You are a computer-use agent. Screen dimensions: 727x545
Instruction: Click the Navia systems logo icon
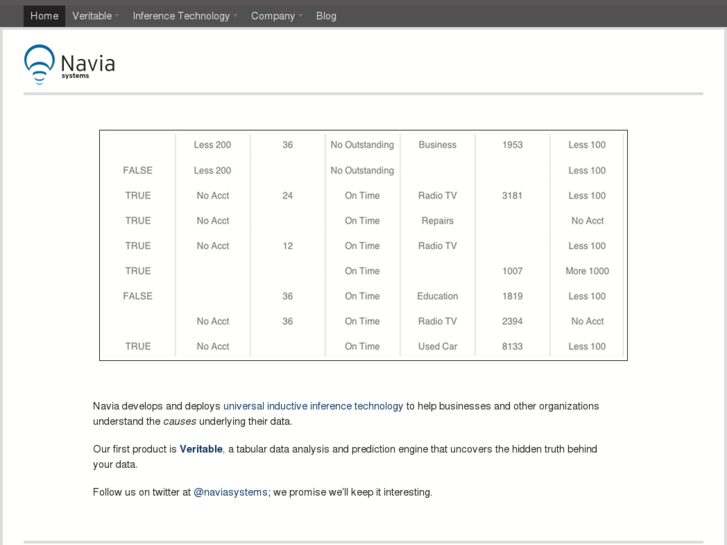click(39, 63)
